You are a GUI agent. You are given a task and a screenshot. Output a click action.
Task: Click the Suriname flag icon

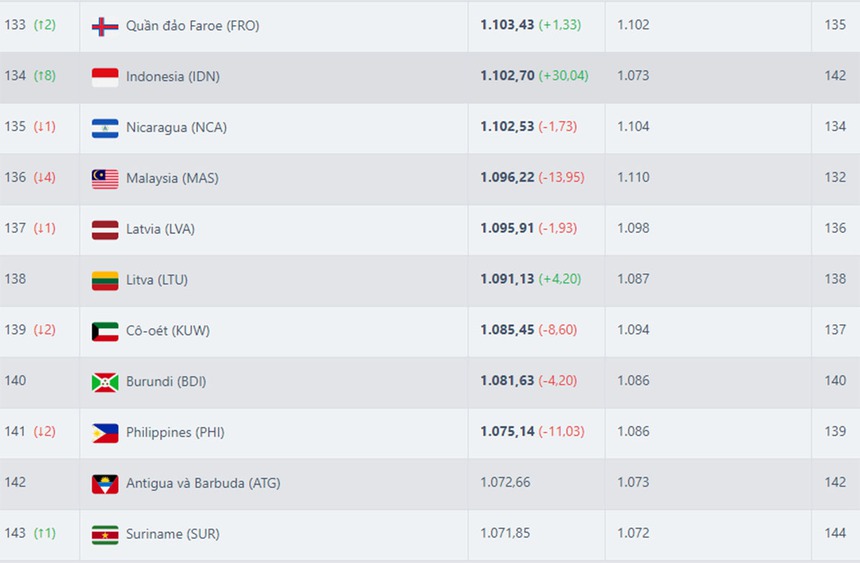point(105,534)
